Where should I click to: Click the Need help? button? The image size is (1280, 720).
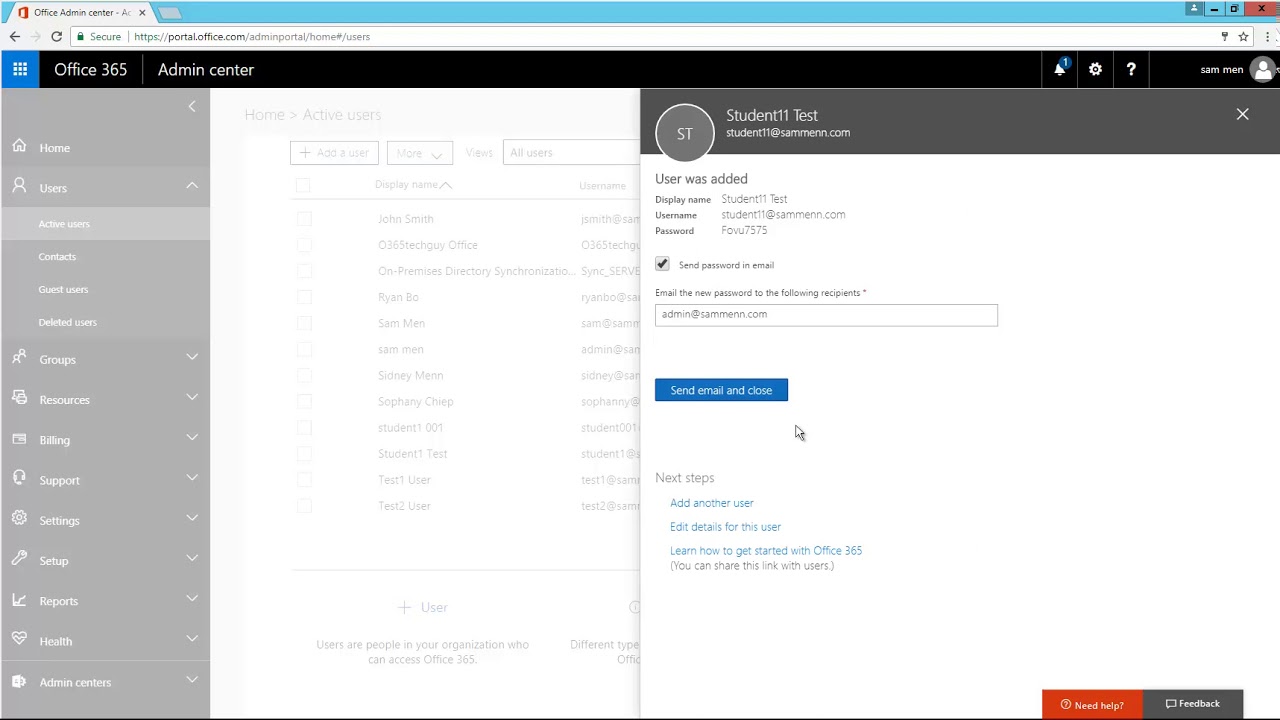[x=1092, y=705]
